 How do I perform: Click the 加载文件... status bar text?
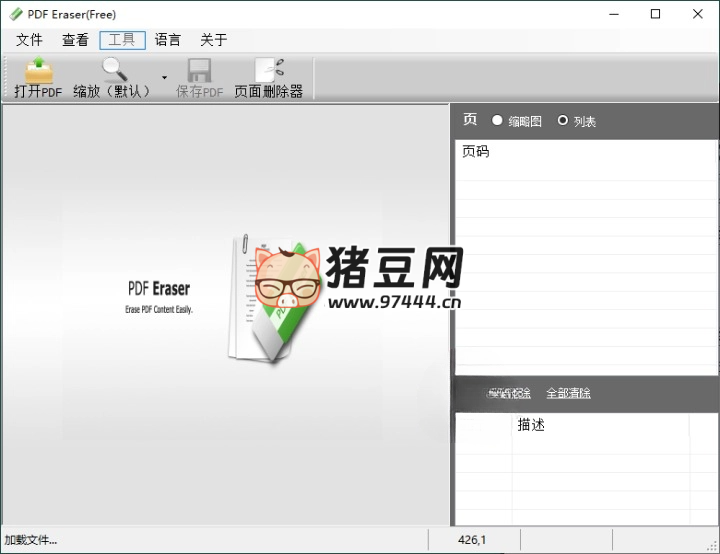coord(31,540)
